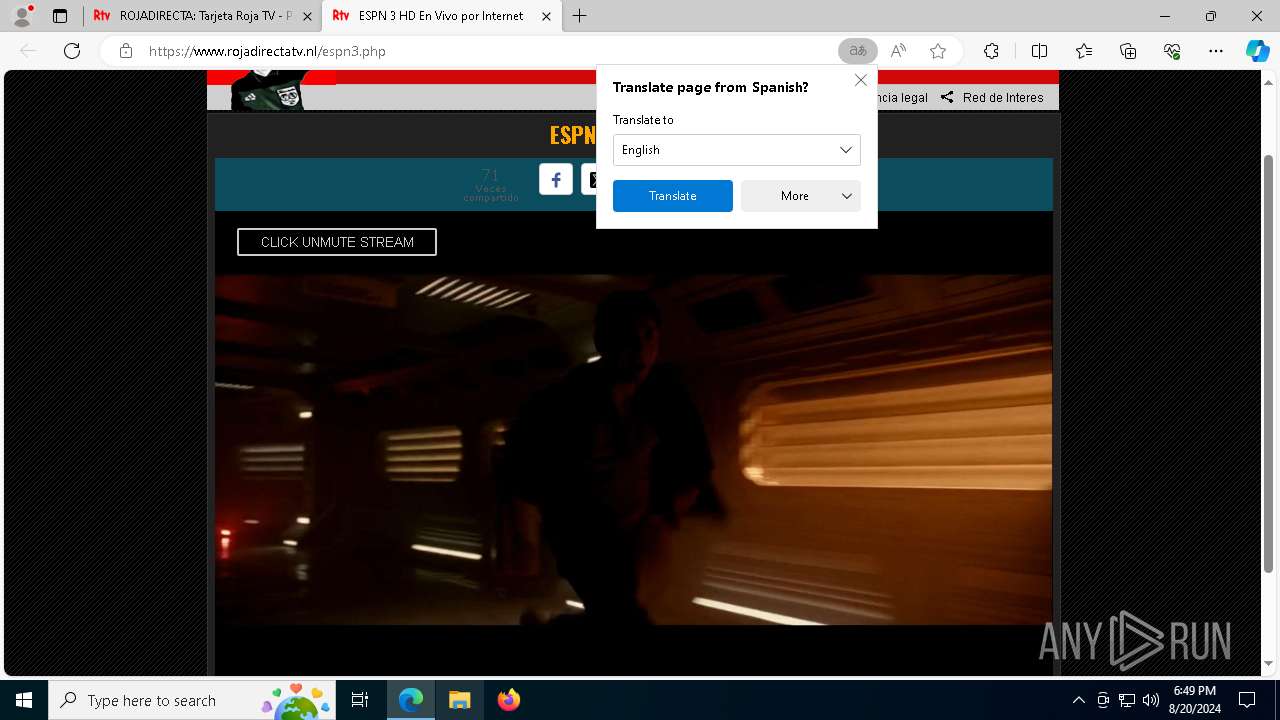Click CLICK UNMUTE STREAM button
The image size is (1280, 720).
[x=337, y=242]
